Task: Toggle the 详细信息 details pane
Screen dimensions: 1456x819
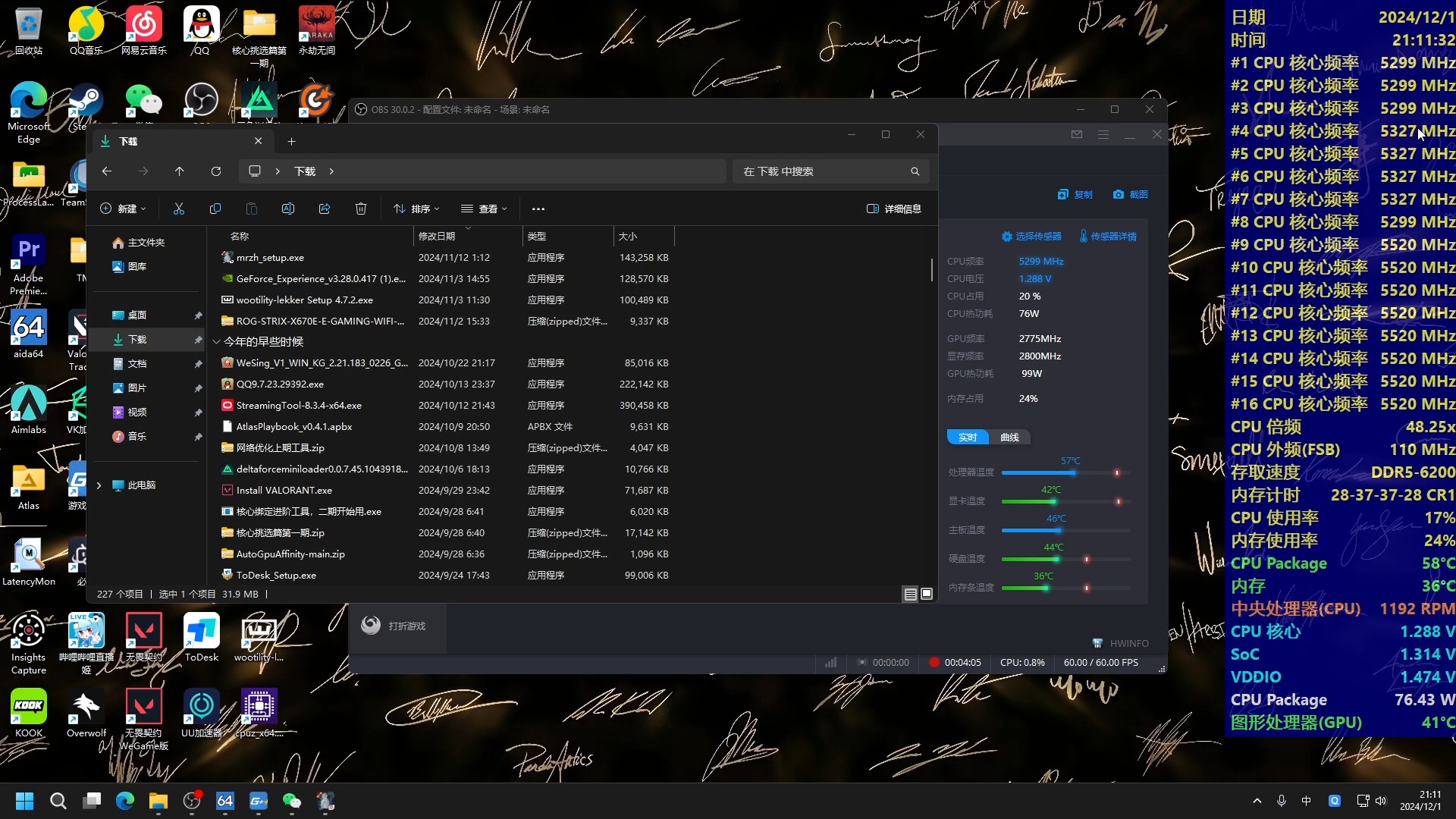Action: click(894, 209)
